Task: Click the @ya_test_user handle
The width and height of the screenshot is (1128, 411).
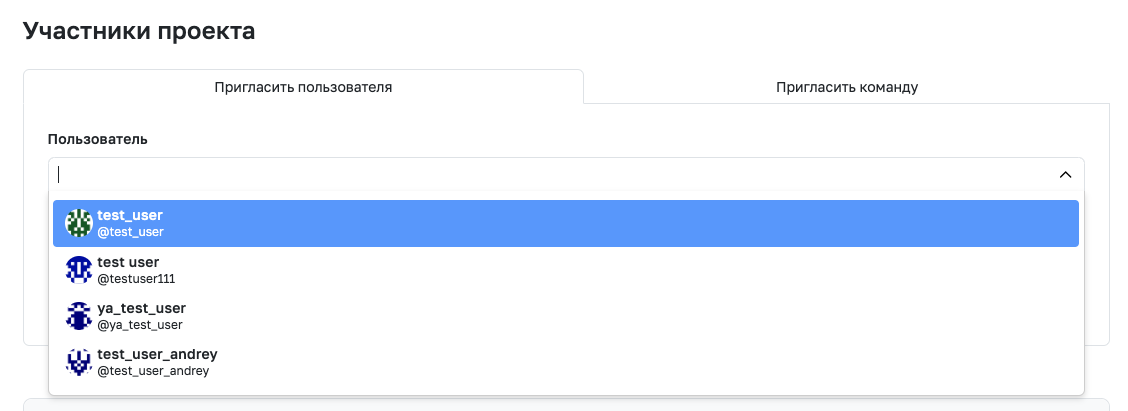Action: [x=140, y=325]
